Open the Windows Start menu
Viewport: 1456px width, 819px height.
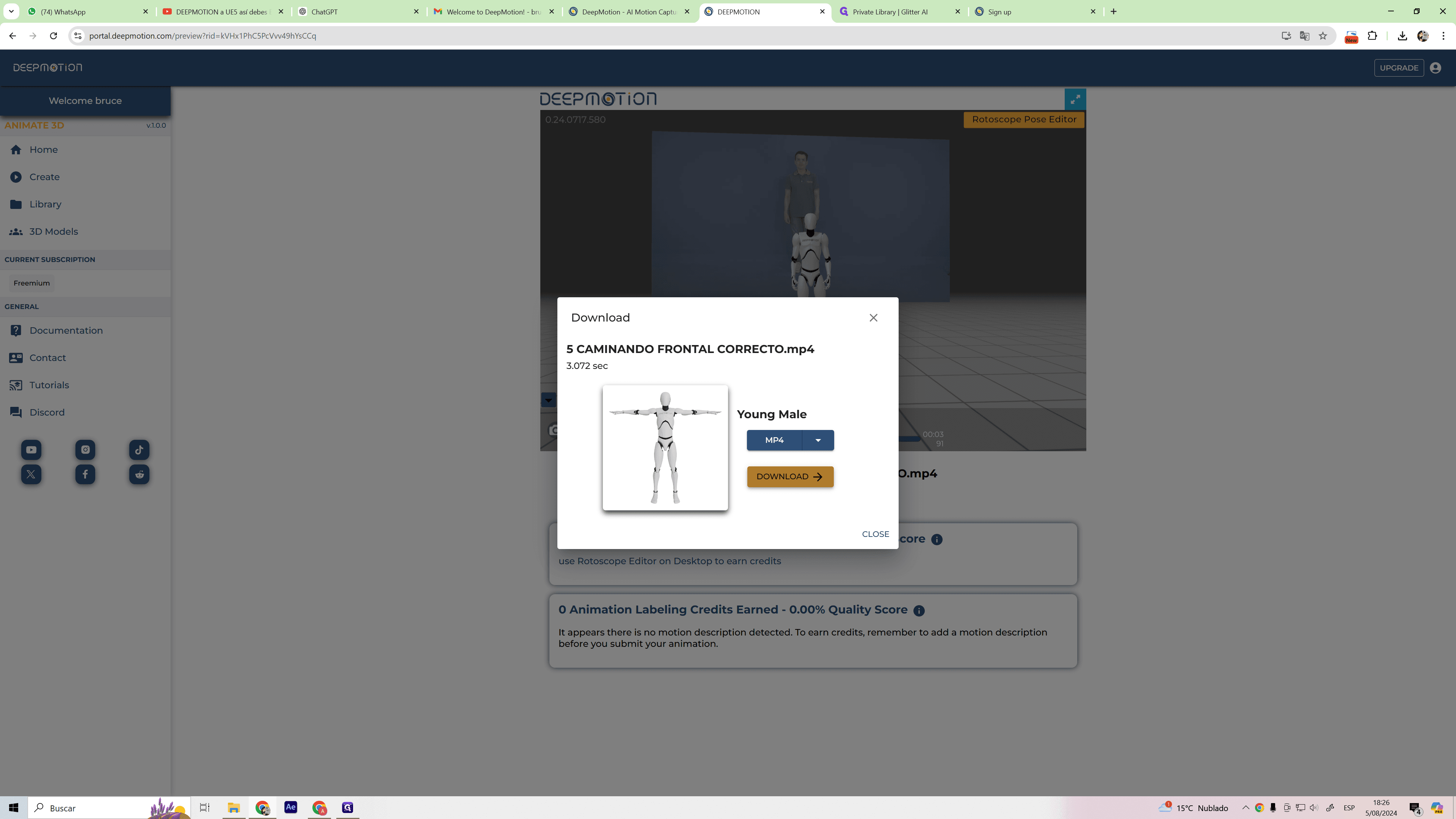[x=14, y=808]
